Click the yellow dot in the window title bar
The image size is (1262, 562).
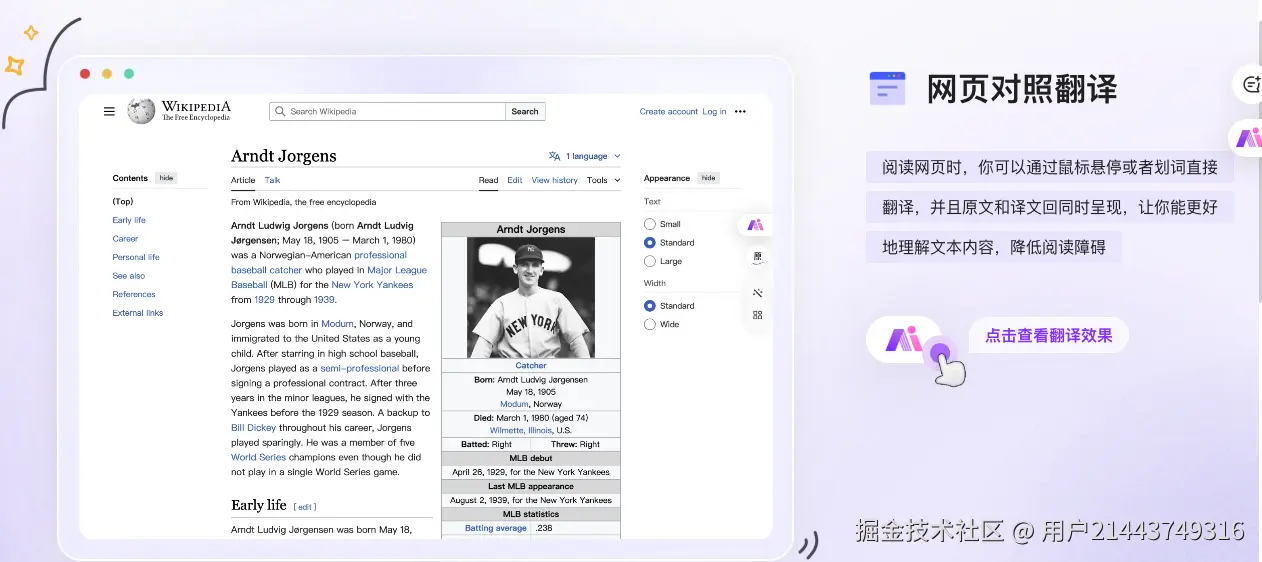(x=107, y=74)
